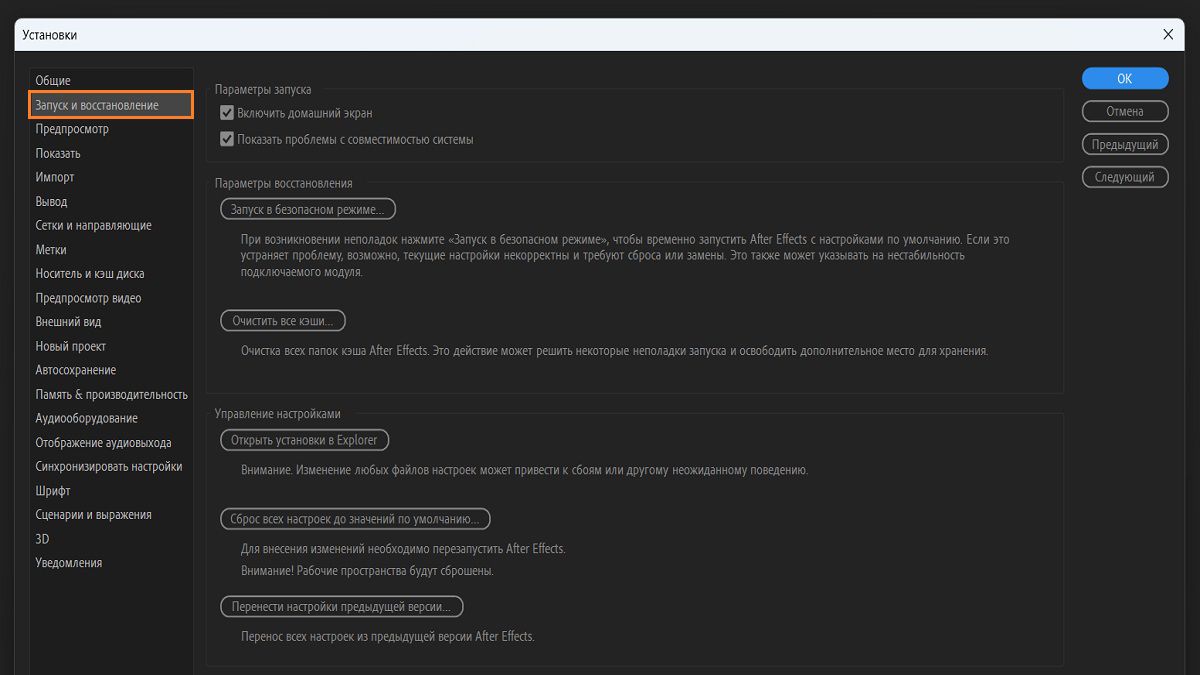Select Память & производительность category
Screen dimensions: 1200x675
111,394
